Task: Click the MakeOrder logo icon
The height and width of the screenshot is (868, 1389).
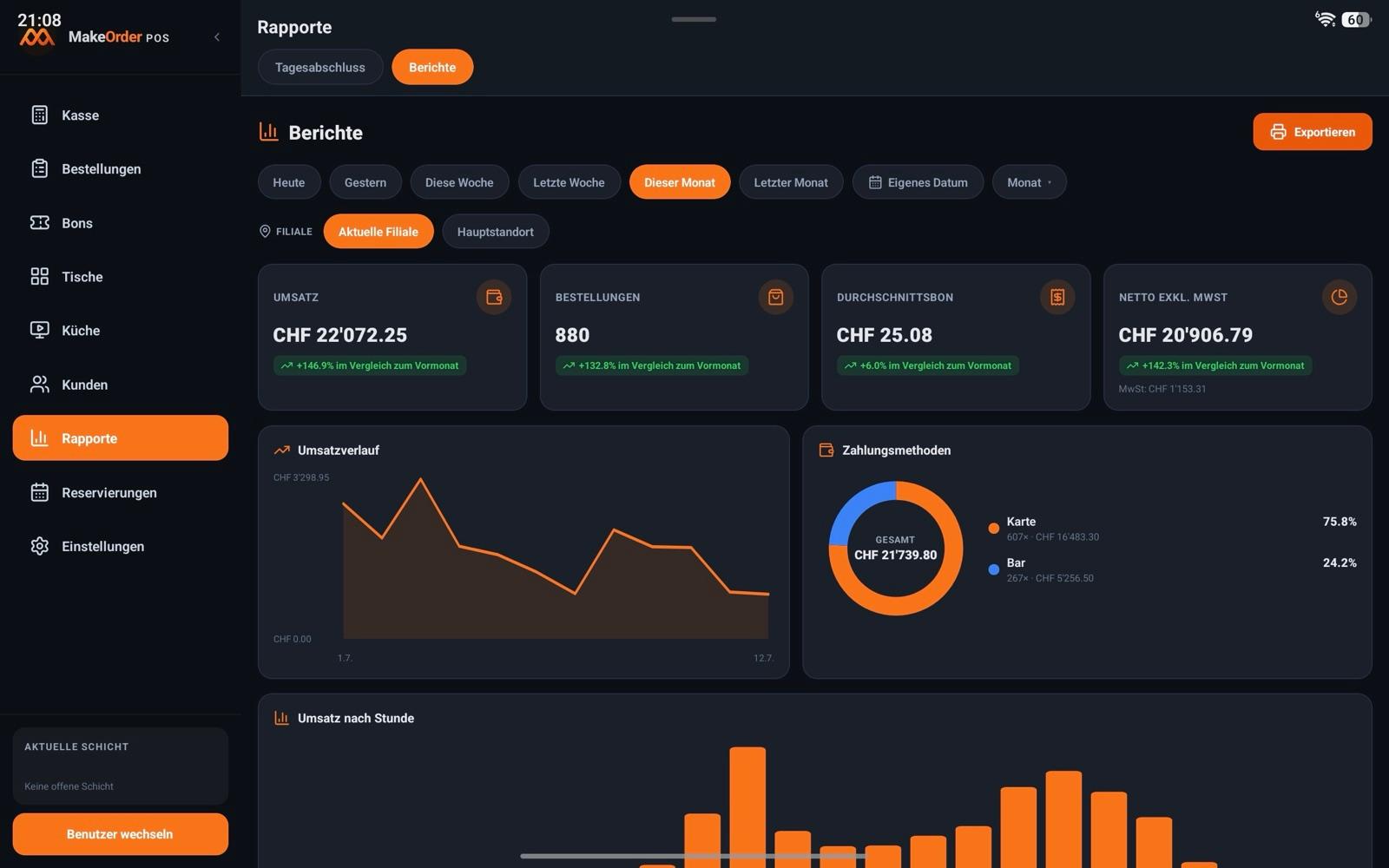Action: (x=37, y=37)
